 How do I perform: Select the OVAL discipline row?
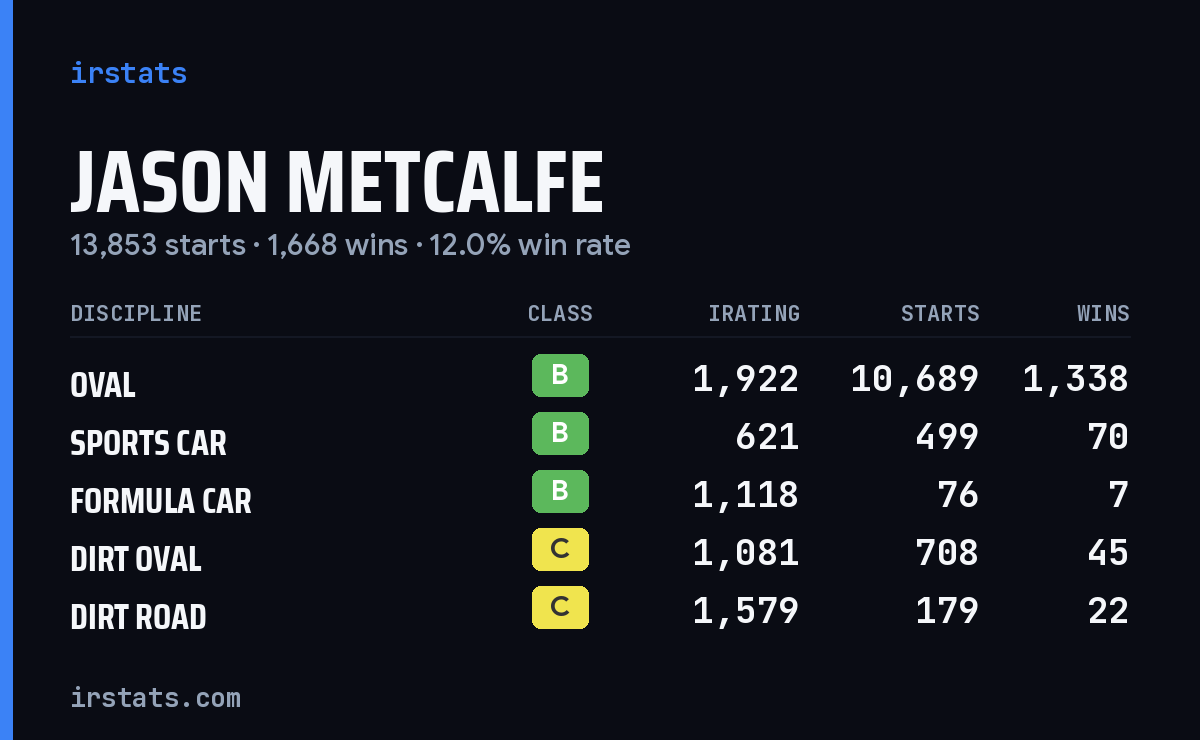point(600,379)
